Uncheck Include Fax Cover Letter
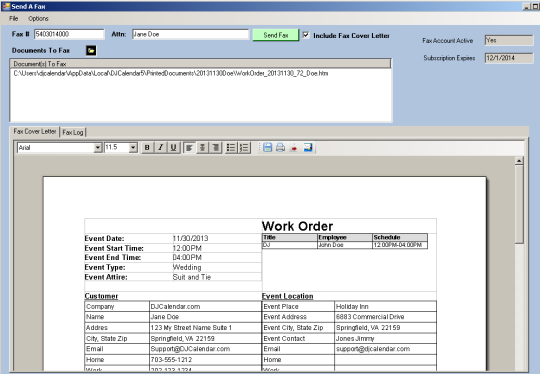This screenshot has width=540, height=374. click(x=306, y=35)
